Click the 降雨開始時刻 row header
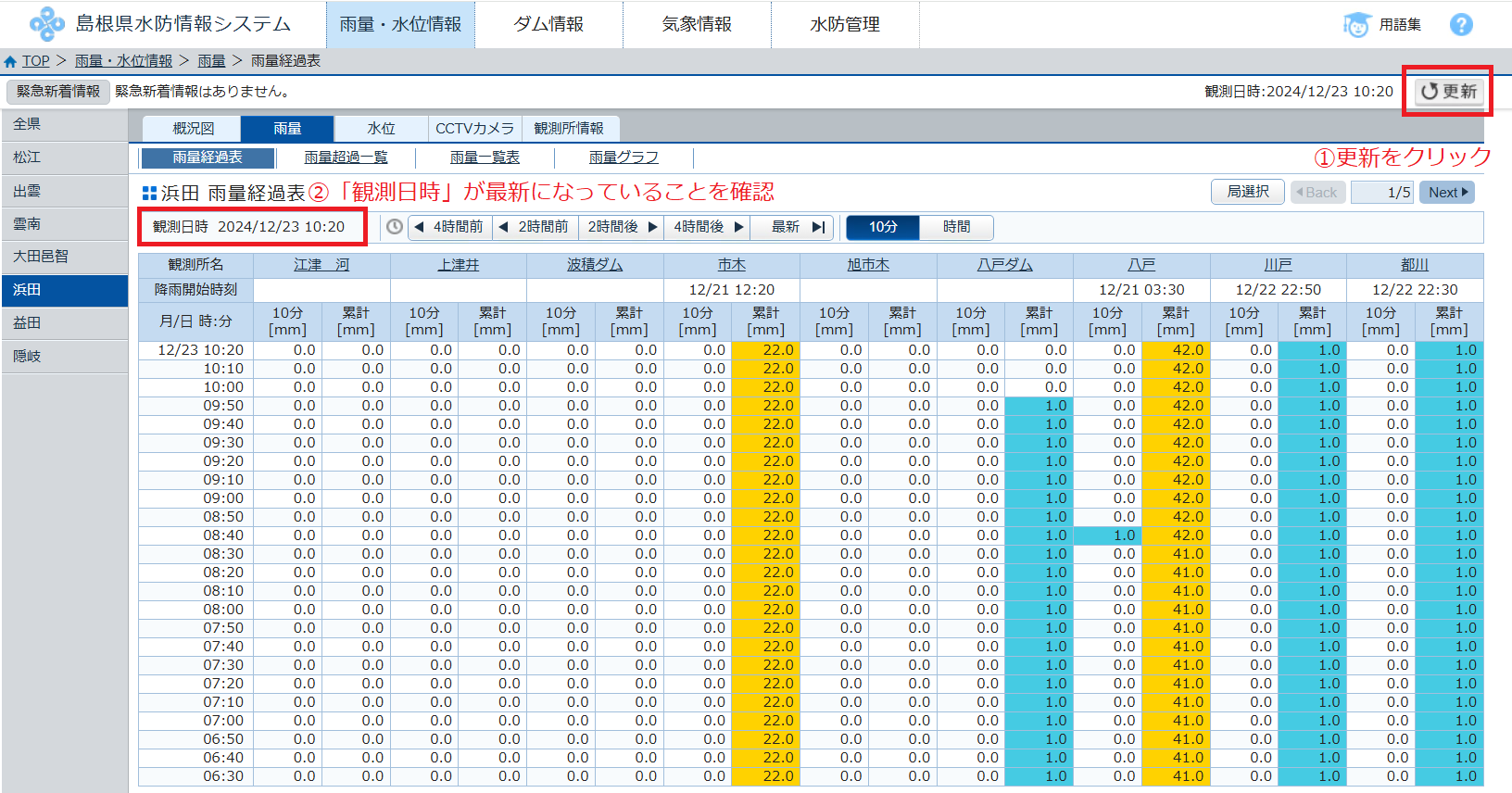The image size is (1512, 793). (x=196, y=290)
